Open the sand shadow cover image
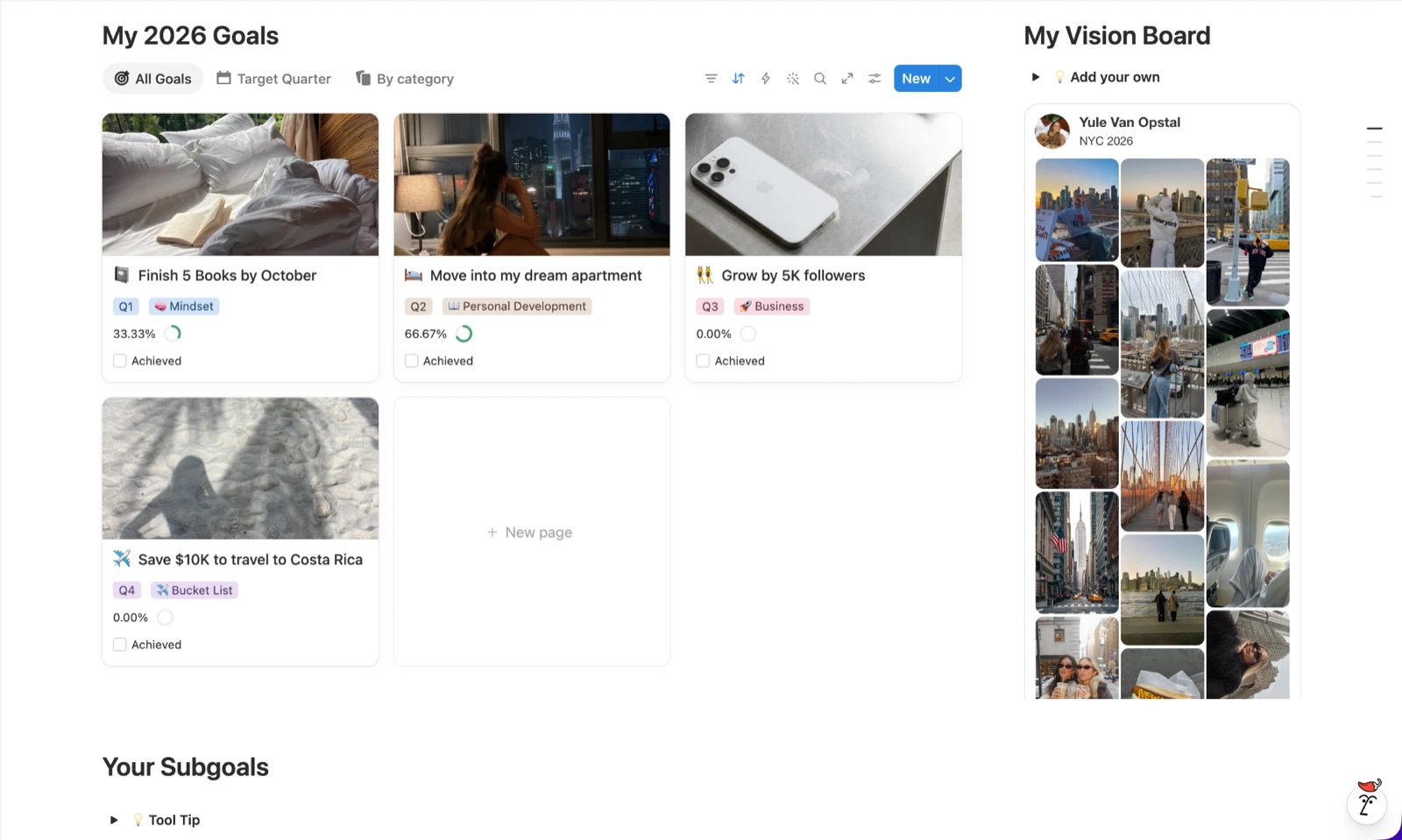Image resolution: width=1402 pixels, height=840 pixels. coord(240,468)
